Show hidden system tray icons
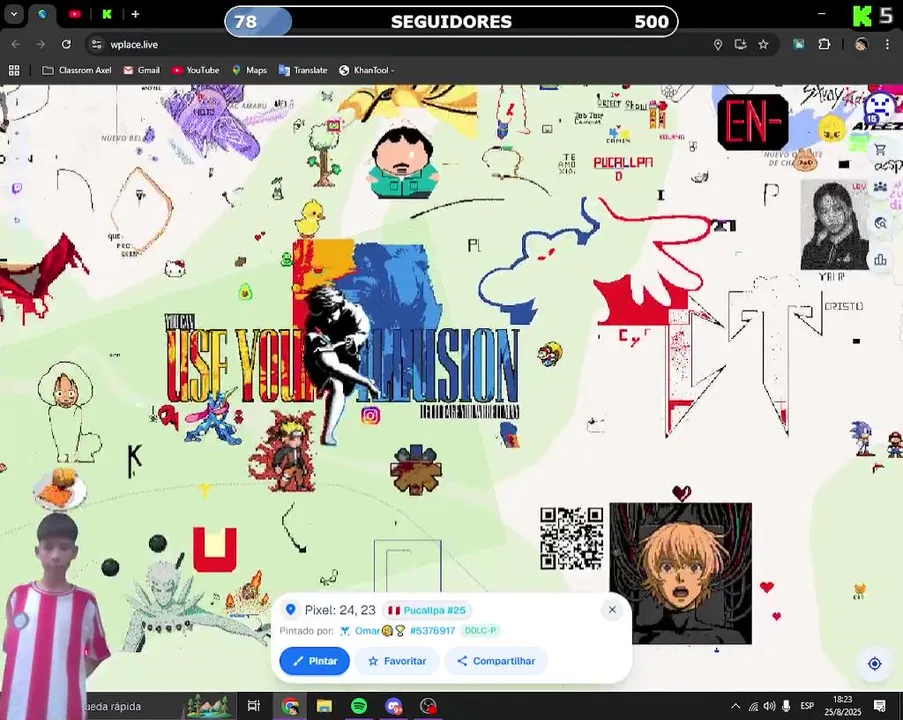The image size is (903, 720). pos(735,706)
